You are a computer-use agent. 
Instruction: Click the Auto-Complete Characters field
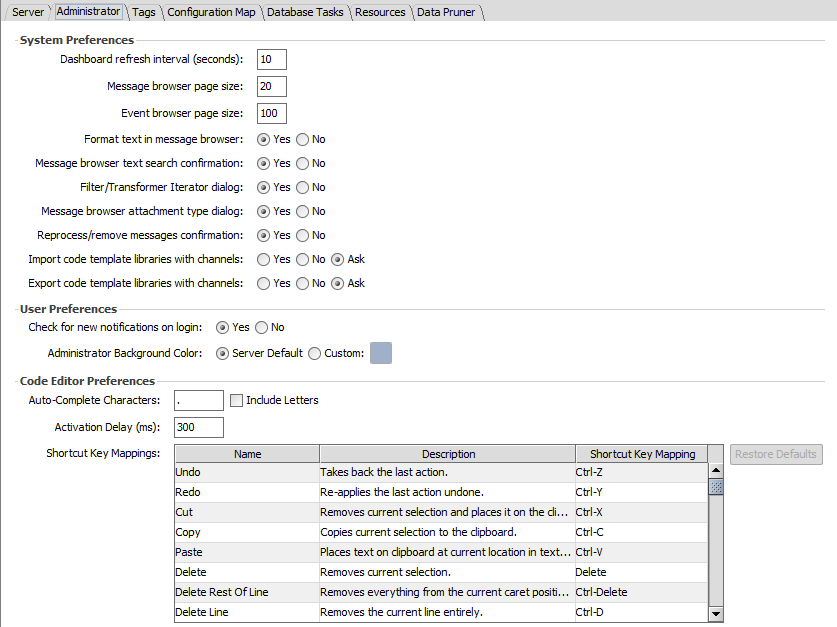(x=198, y=400)
